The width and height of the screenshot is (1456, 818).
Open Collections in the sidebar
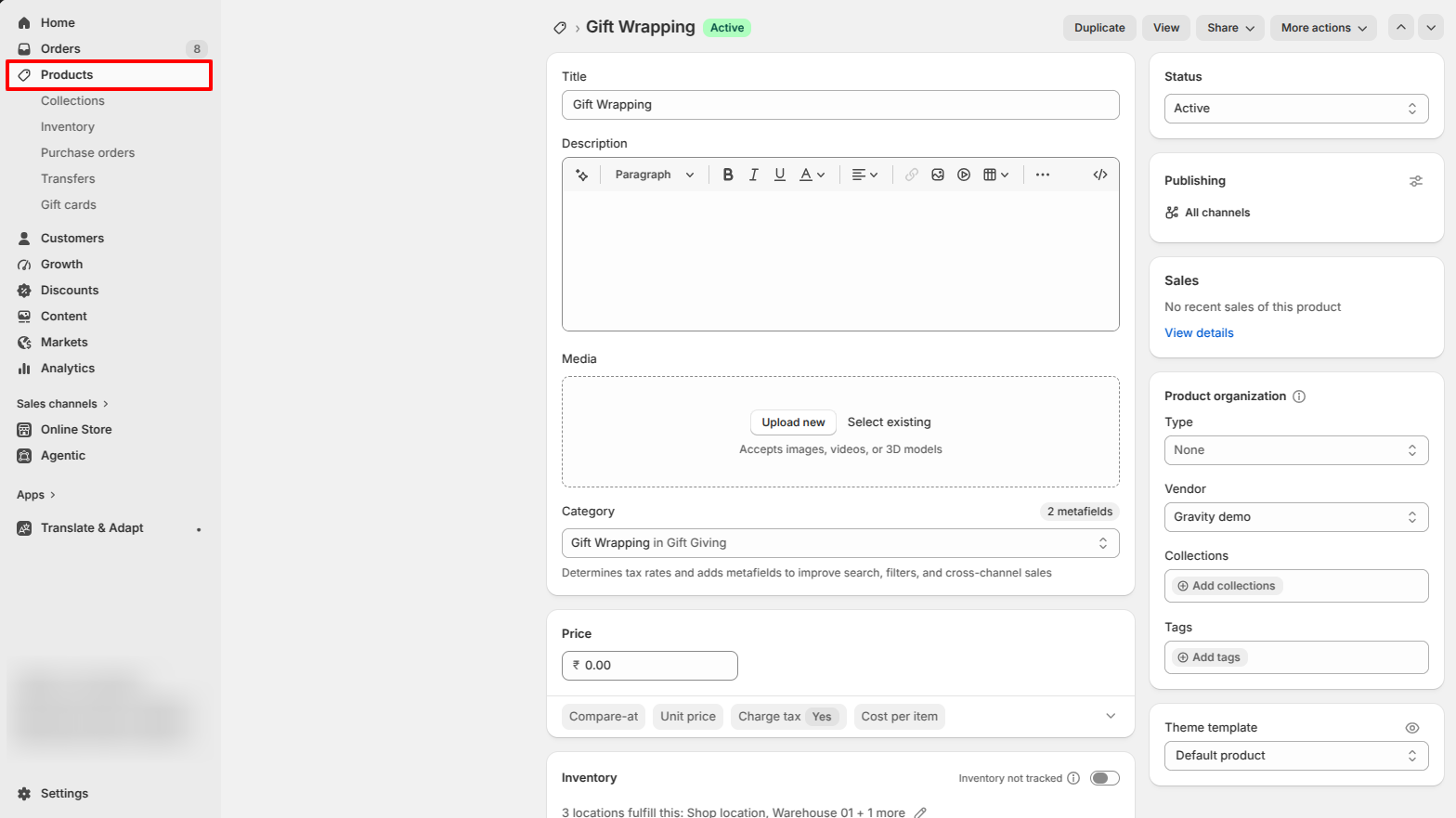coord(72,100)
